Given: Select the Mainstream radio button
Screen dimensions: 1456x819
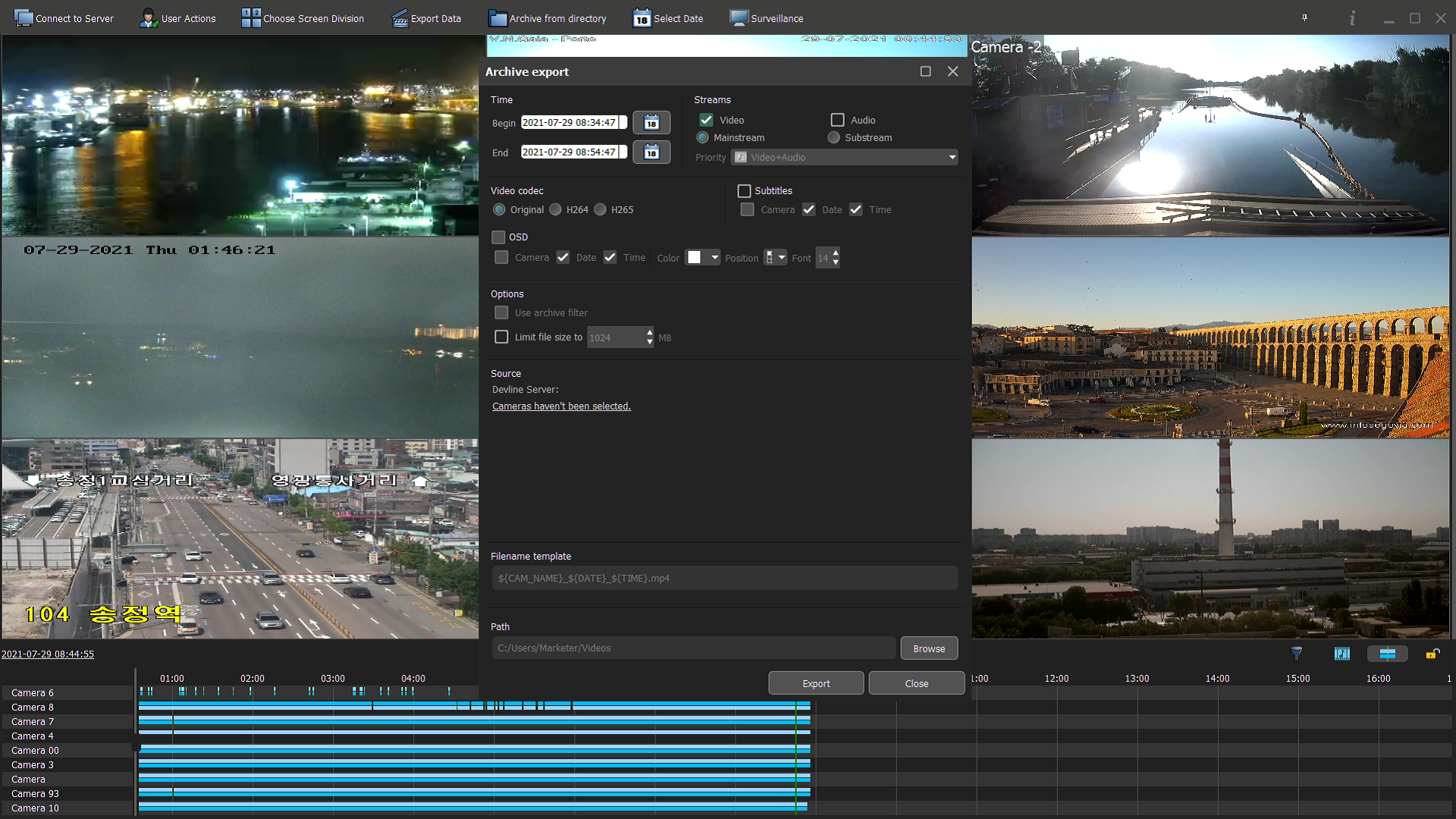Looking at the screenshot, I should [x=702, y=137].
